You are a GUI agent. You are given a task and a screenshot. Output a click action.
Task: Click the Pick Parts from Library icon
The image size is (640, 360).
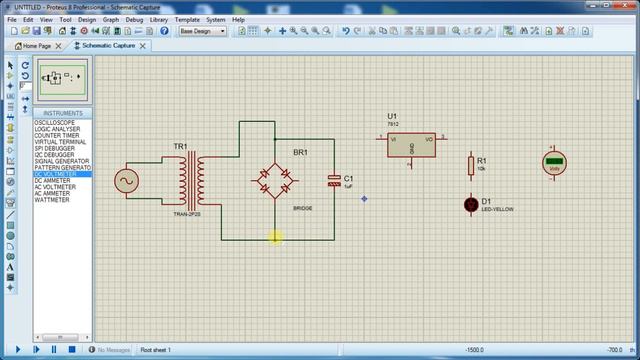pos(456,31)
